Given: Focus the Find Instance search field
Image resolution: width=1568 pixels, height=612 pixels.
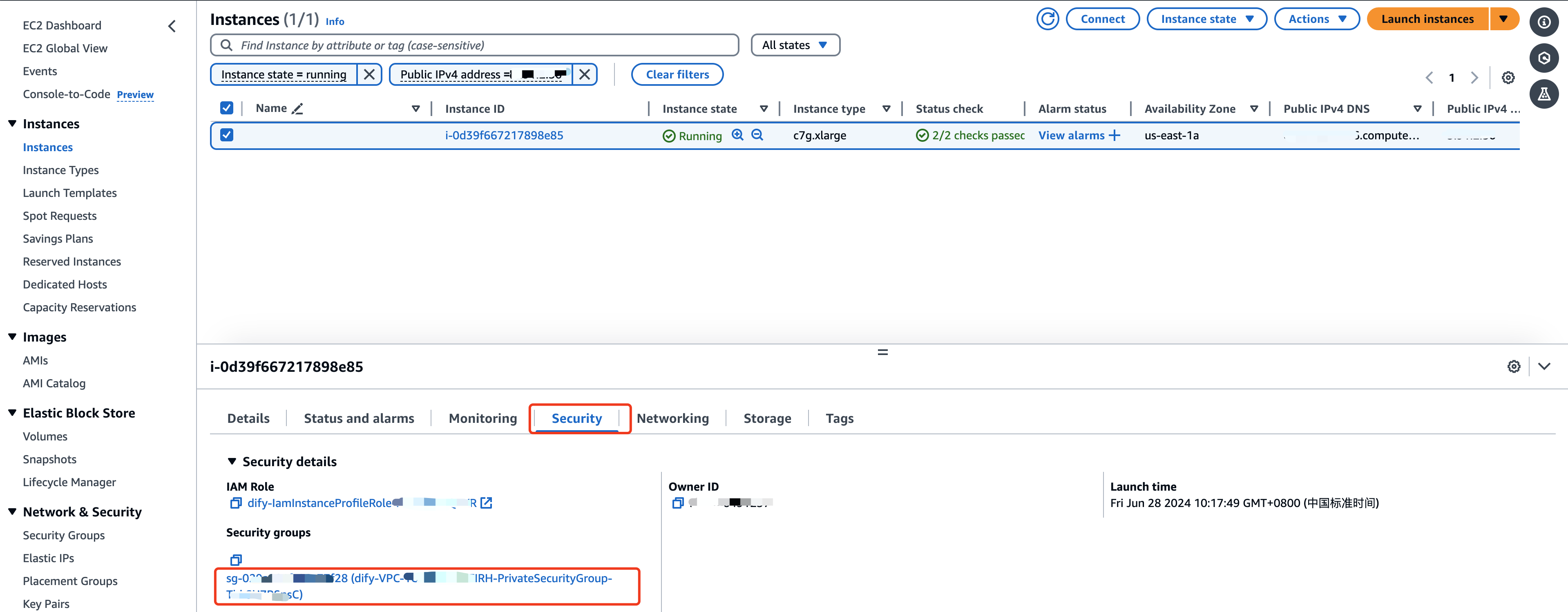Looking at the screenshot, I should 475,45.
